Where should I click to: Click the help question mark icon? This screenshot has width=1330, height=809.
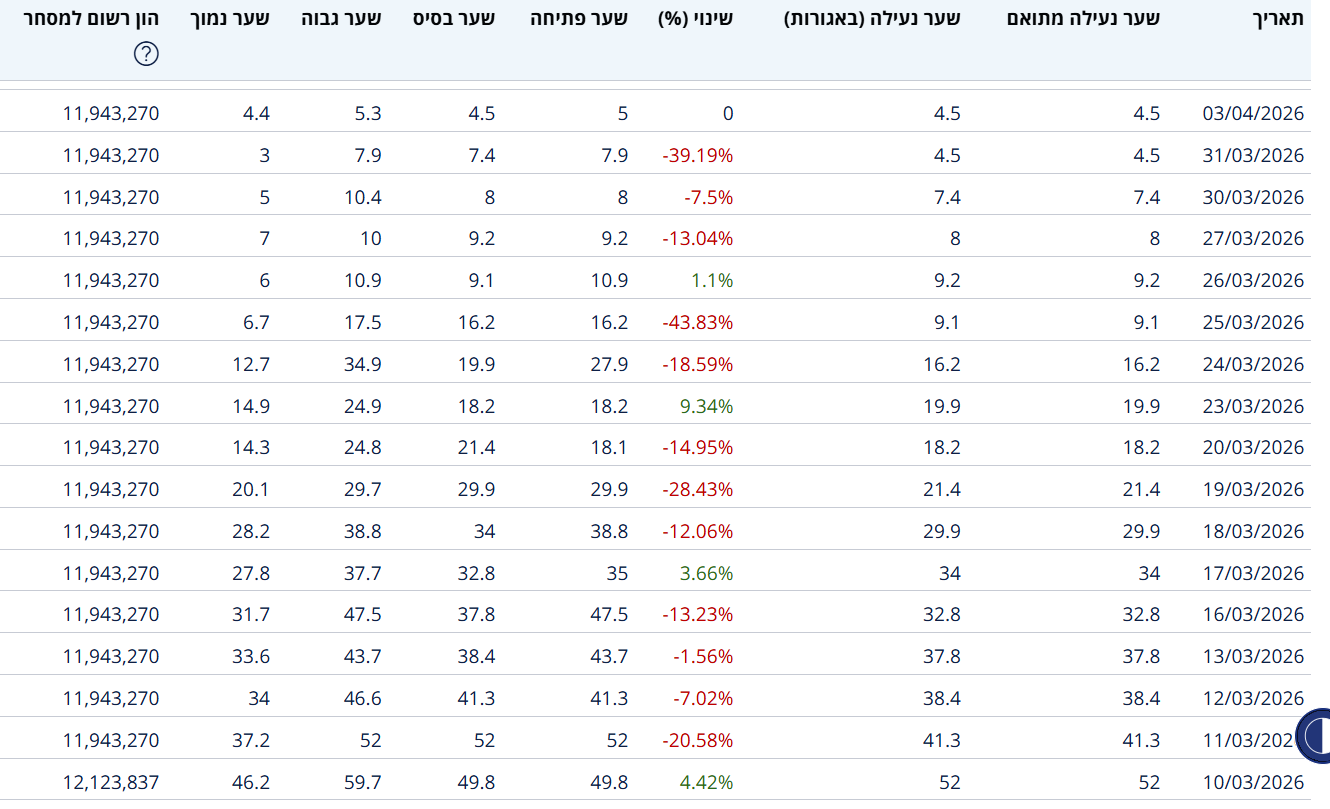pyautogui.click(x=146, y=54)
